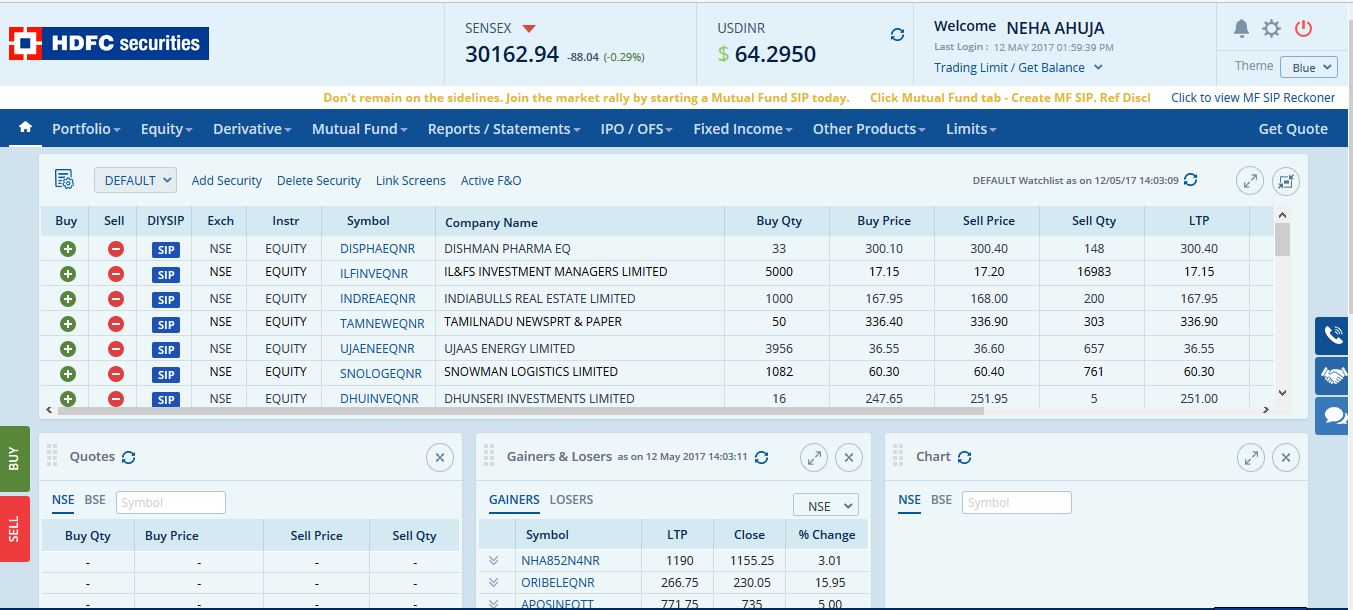
Task: Open the DEFAULT watchlist dropdown
Action: tap(136, 181)
